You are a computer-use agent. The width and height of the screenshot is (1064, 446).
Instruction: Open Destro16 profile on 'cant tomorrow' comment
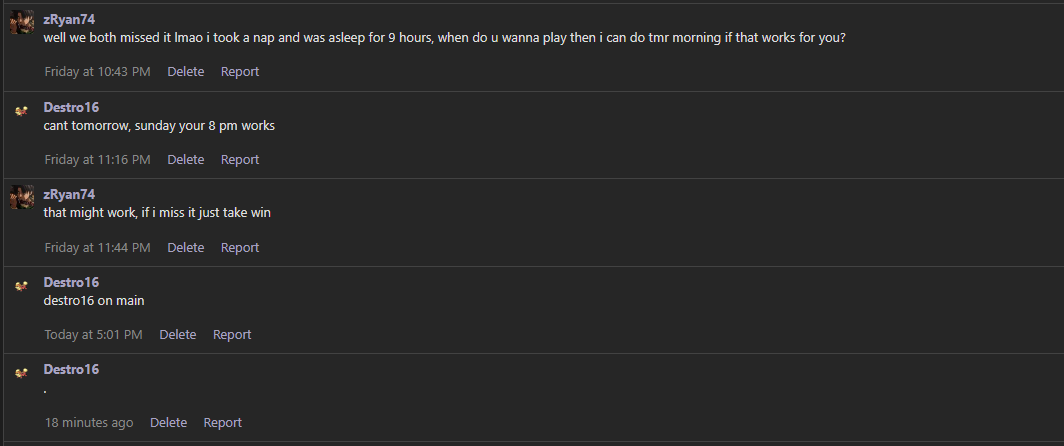tap(71, 107)
